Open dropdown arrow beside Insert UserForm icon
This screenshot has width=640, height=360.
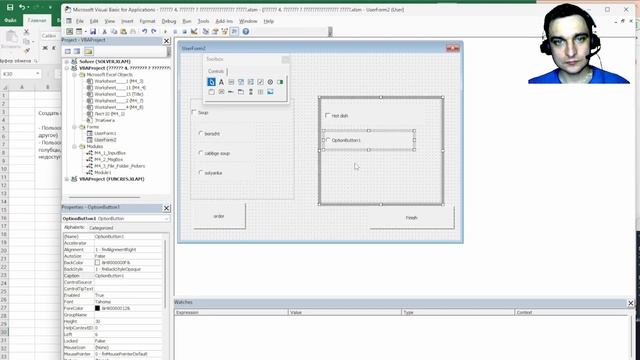coord(86,31)
